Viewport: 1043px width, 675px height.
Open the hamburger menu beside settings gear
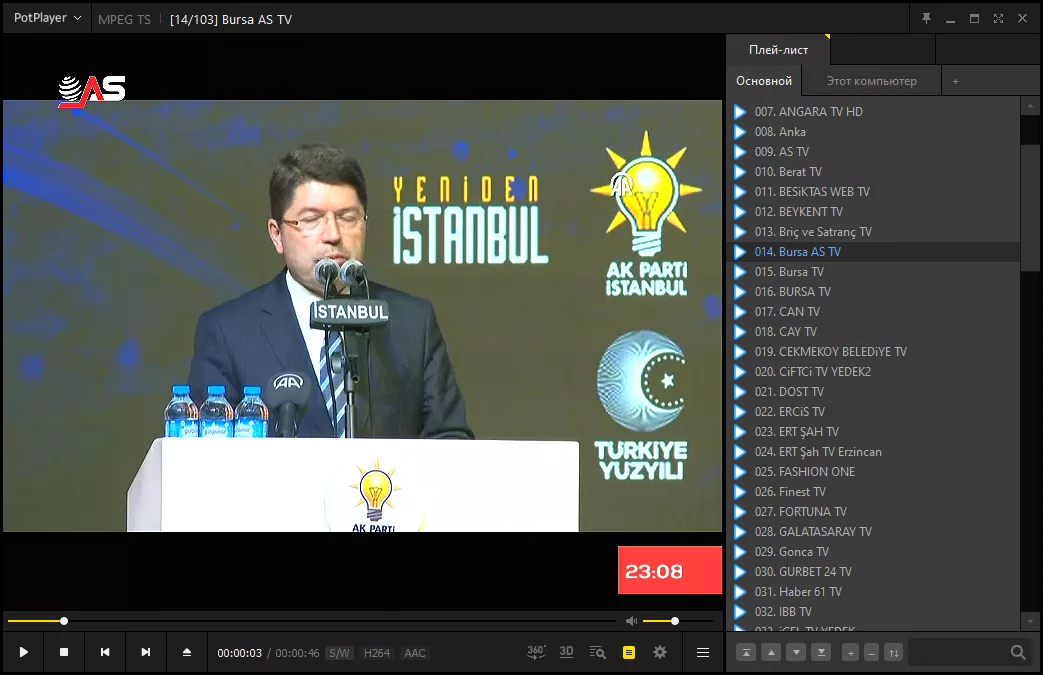click(702, 652)
